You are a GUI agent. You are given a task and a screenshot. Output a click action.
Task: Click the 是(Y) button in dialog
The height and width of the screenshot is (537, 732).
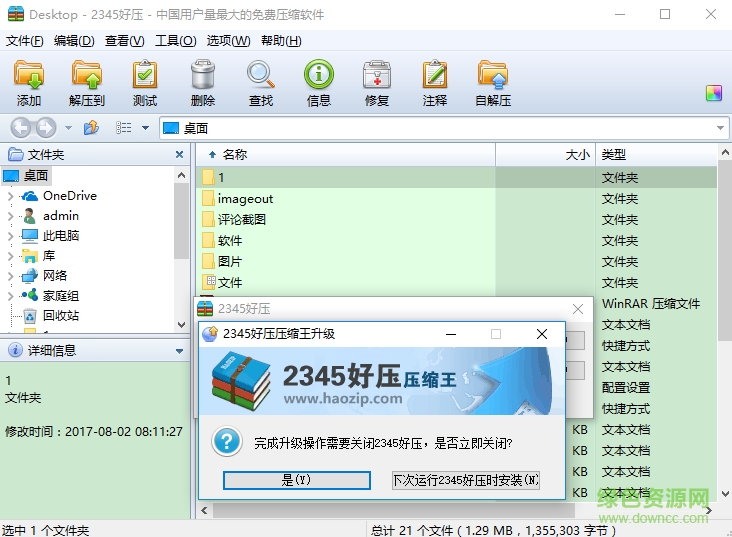point(297,480)
